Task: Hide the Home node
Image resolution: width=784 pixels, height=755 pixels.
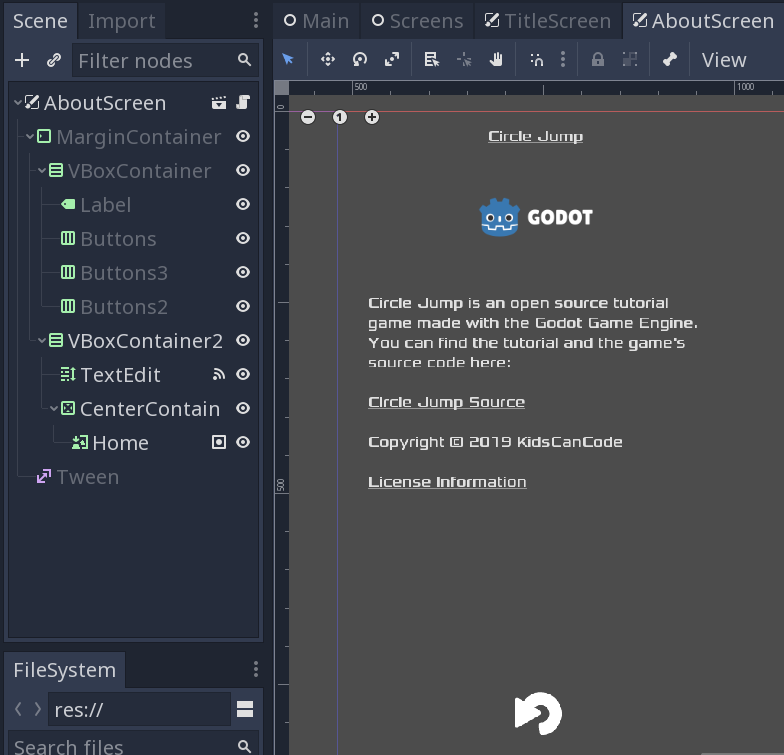Action: [243, 442]
